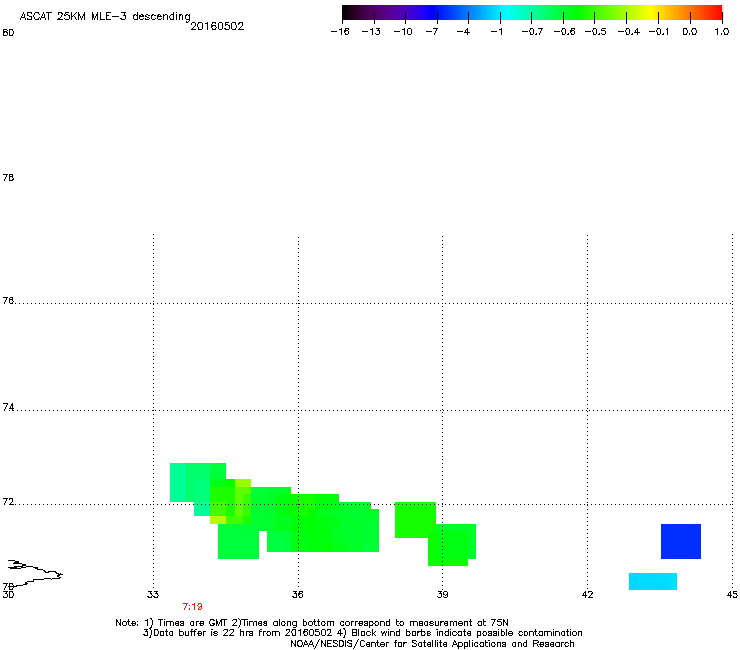740x650 pixels.
Task: Click the cyan data cell near 43 longitude
Action: coord(653,582)
